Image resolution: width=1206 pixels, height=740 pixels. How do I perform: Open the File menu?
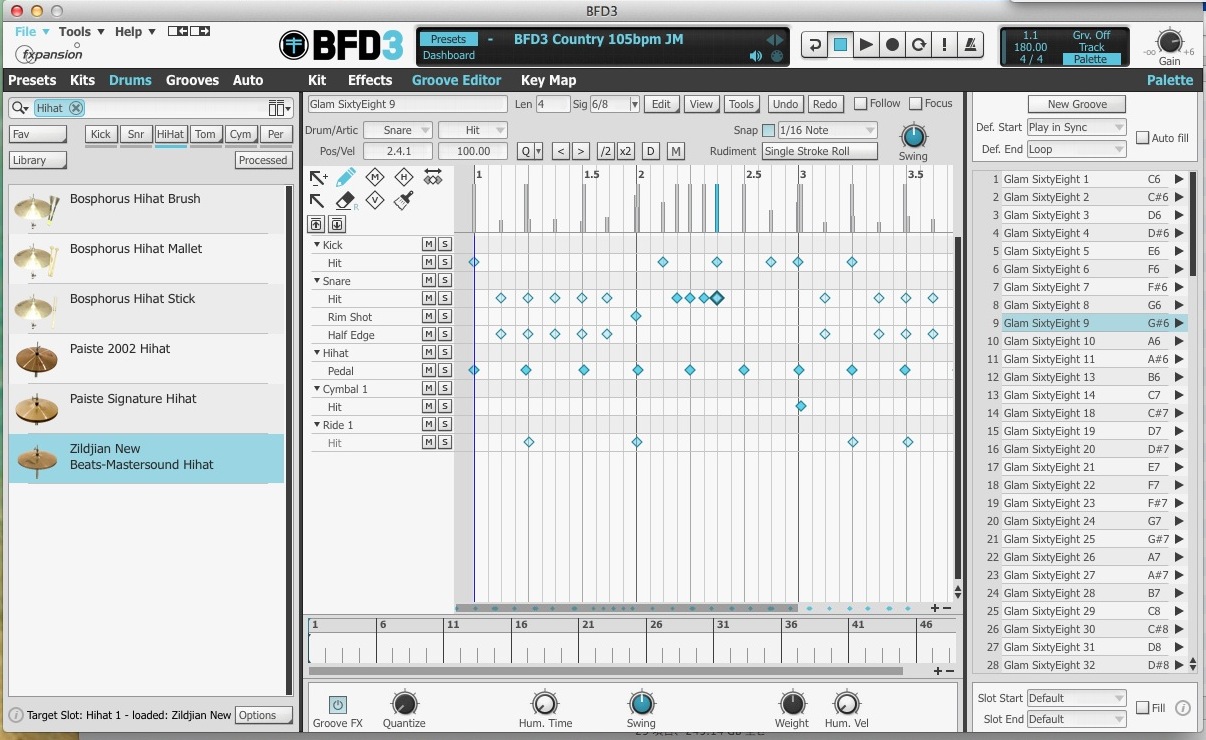coord(30,32)
